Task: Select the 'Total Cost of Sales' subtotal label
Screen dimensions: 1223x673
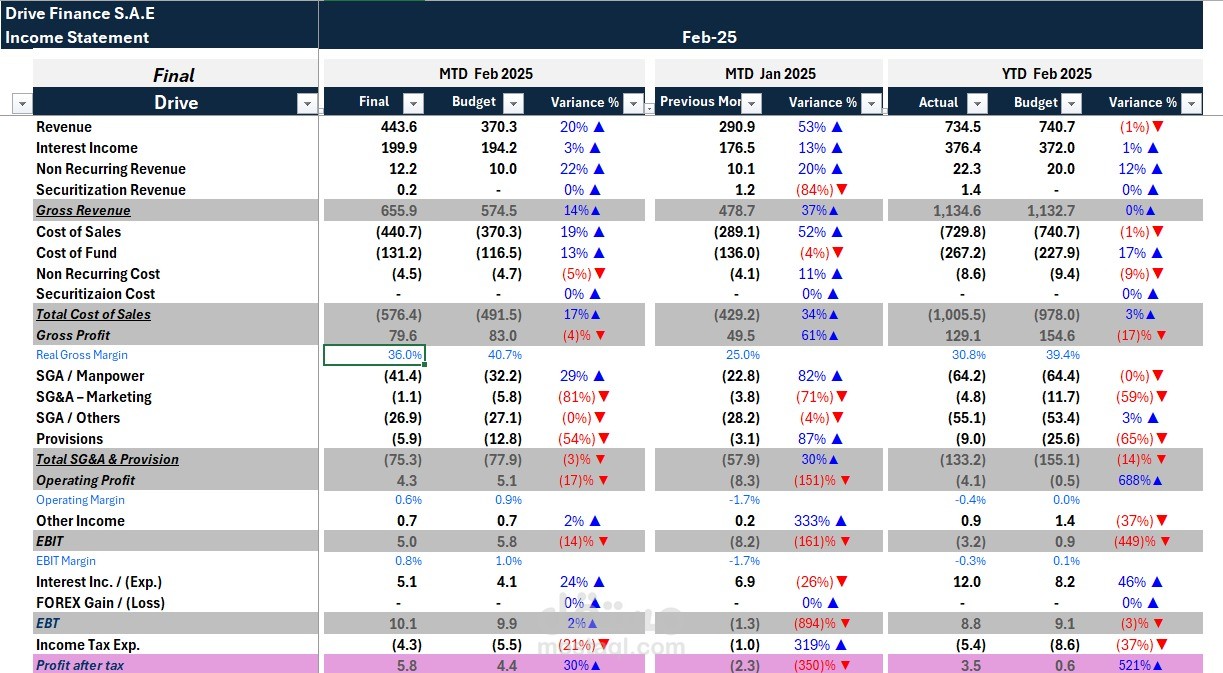Action: click(x=93, y=315)
